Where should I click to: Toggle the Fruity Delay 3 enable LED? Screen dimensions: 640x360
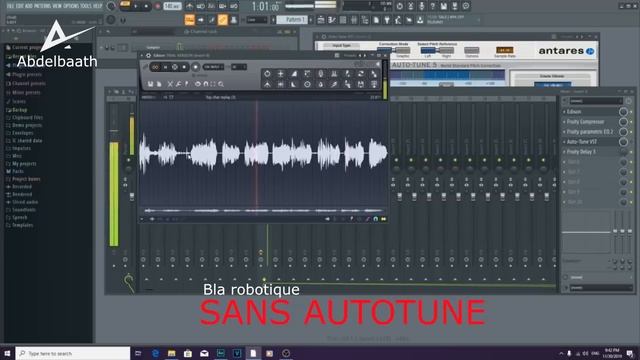631,152
